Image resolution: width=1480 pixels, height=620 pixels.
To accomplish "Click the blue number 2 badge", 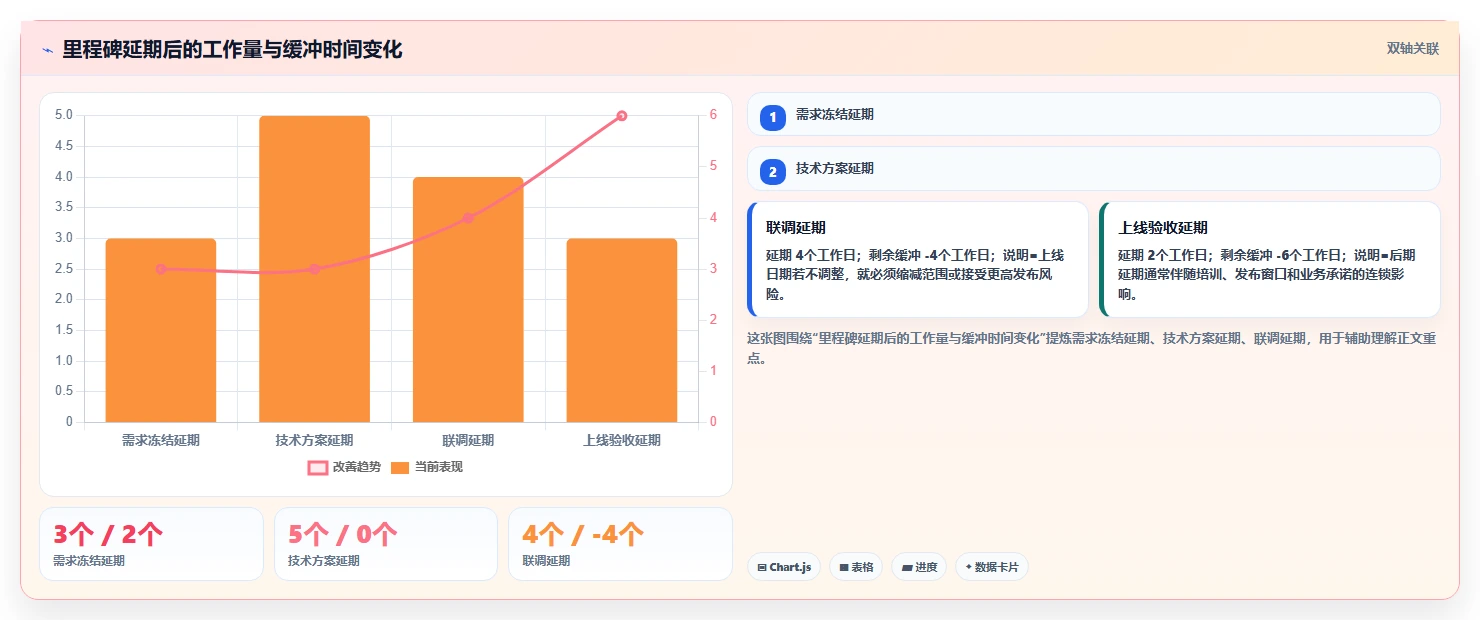I will (773, 172).
